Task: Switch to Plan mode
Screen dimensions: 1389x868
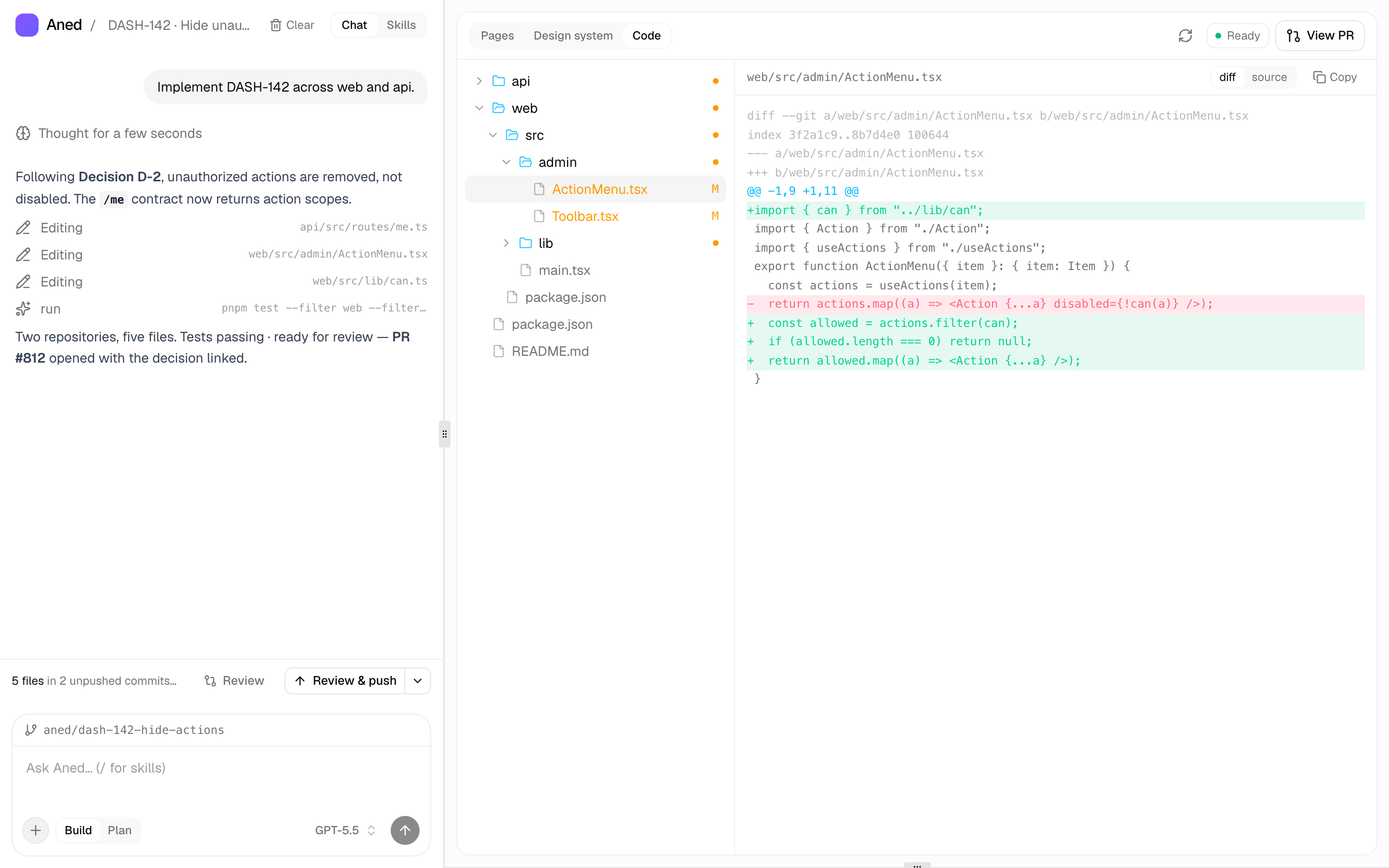Action: point(120,830)
